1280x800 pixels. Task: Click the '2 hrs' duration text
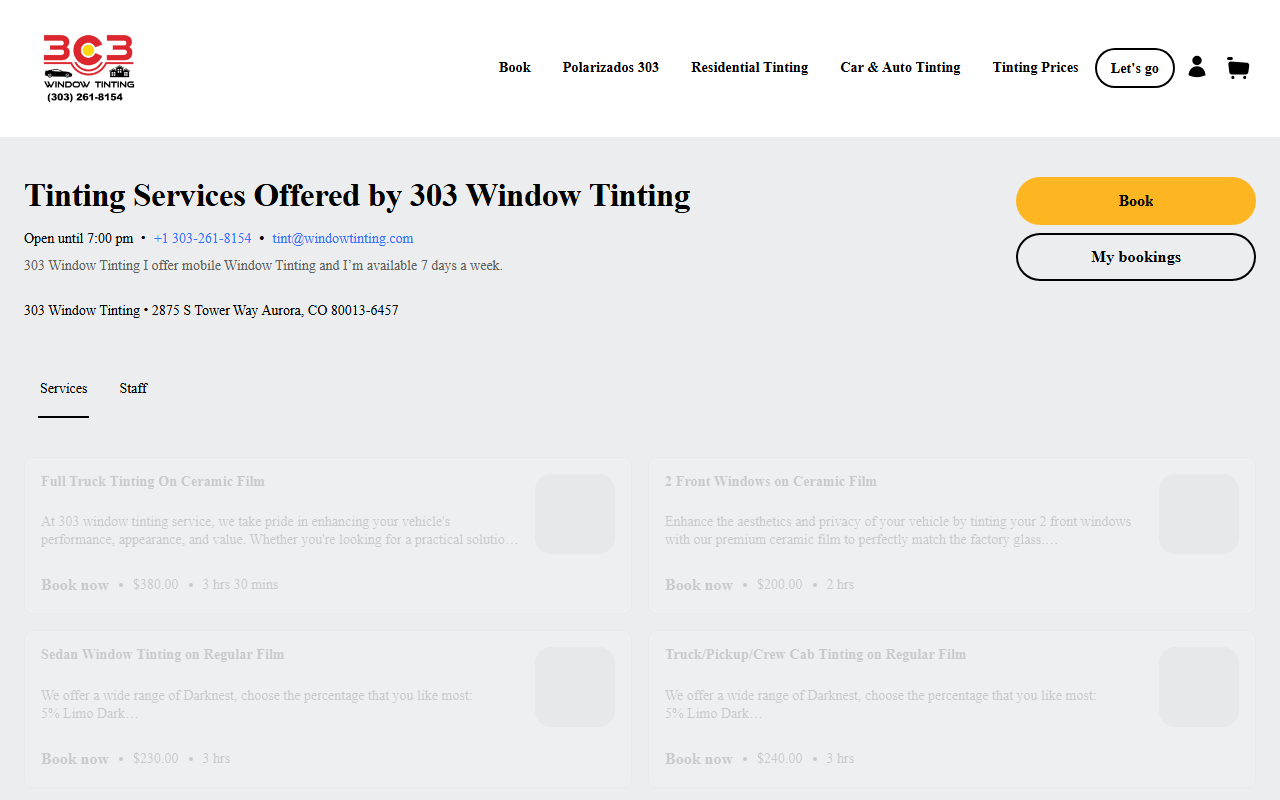[x=840, y=585]
